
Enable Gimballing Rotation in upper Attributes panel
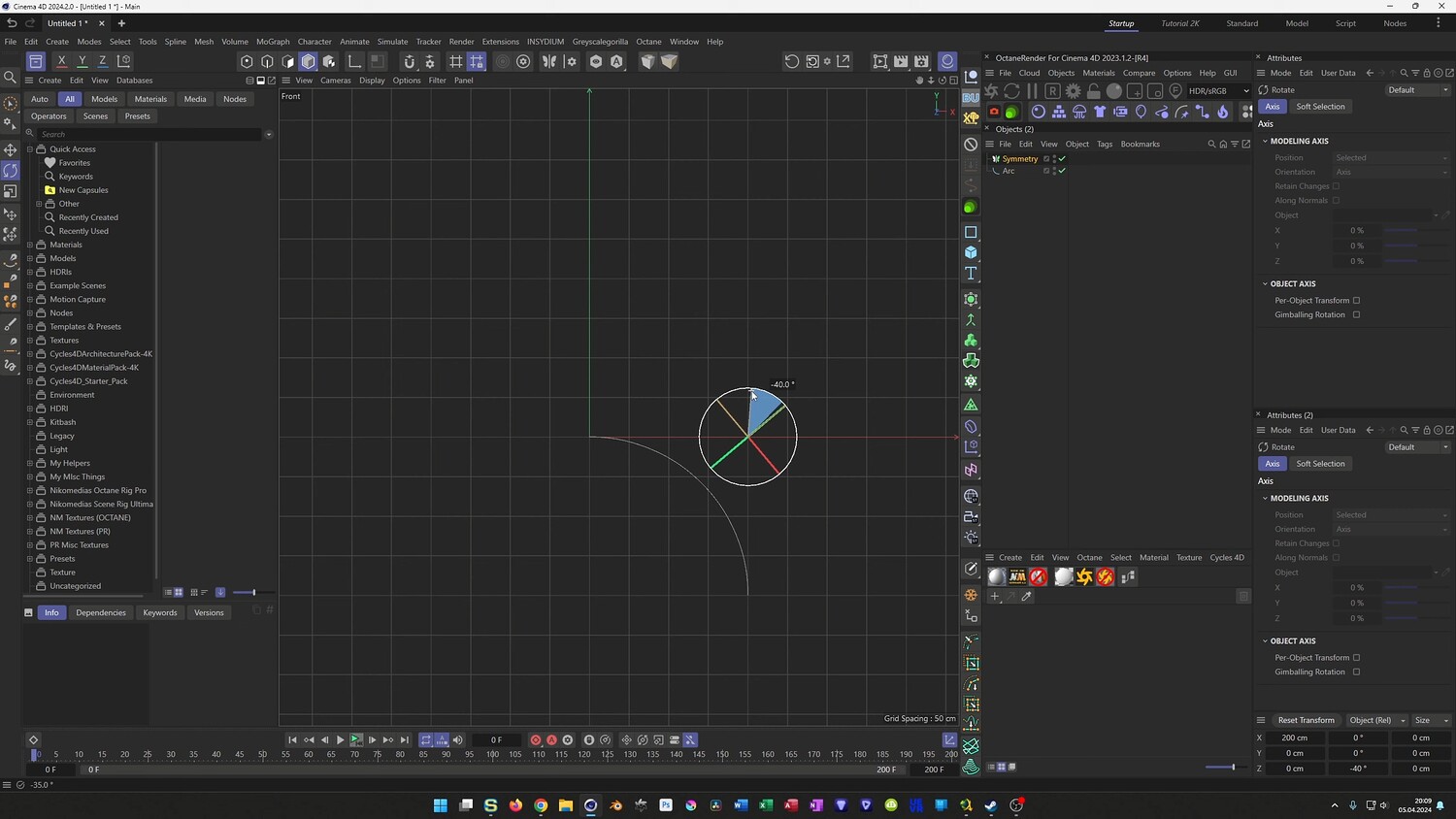click(1356, 314)
